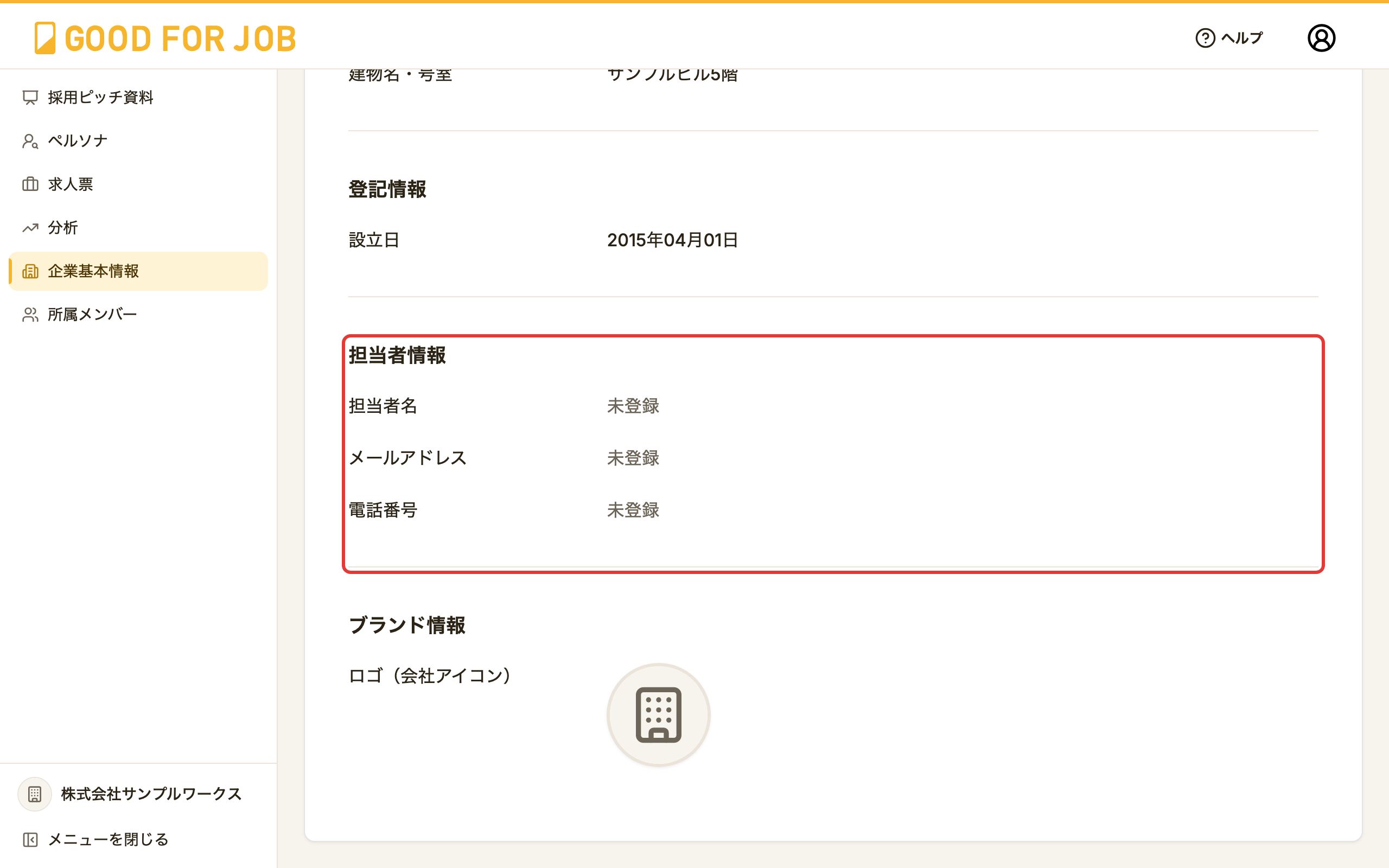Screen dimensions: 1389x868
Task: Click the ブランド情報 section heading
Action: click(x=407, y=625)
